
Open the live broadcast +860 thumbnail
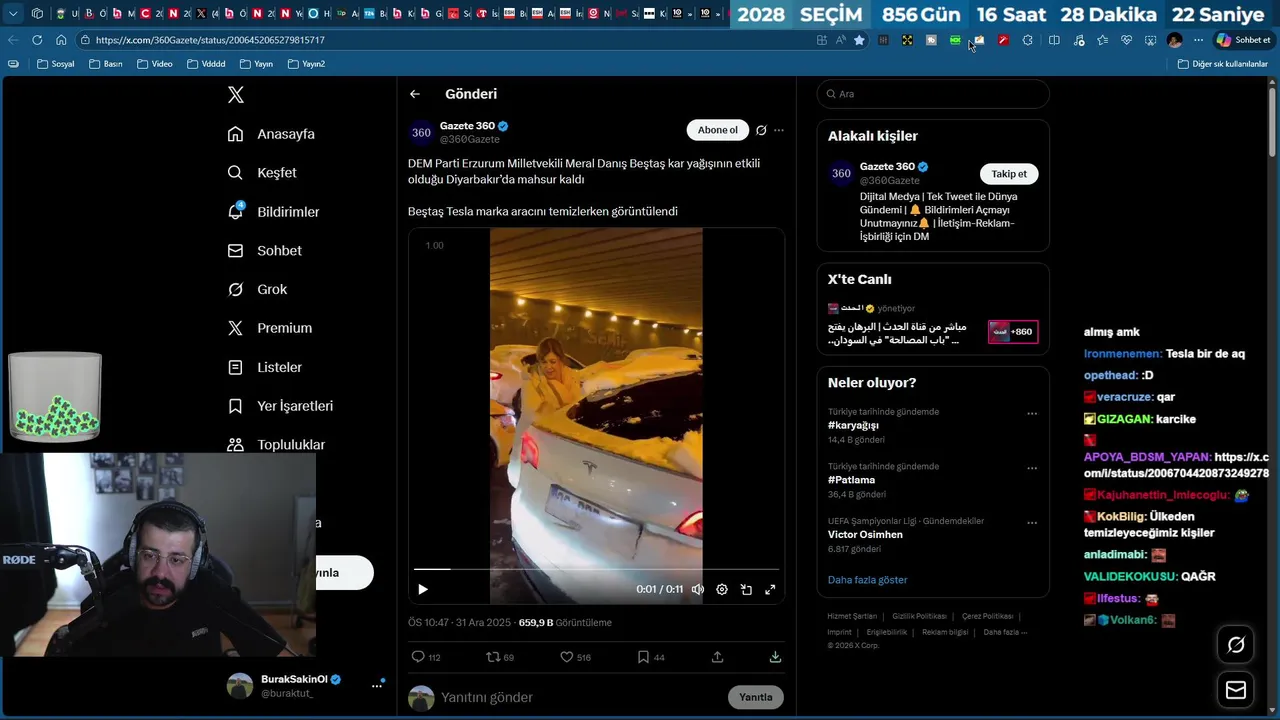pyautogui.click(x=1013, y=332)
